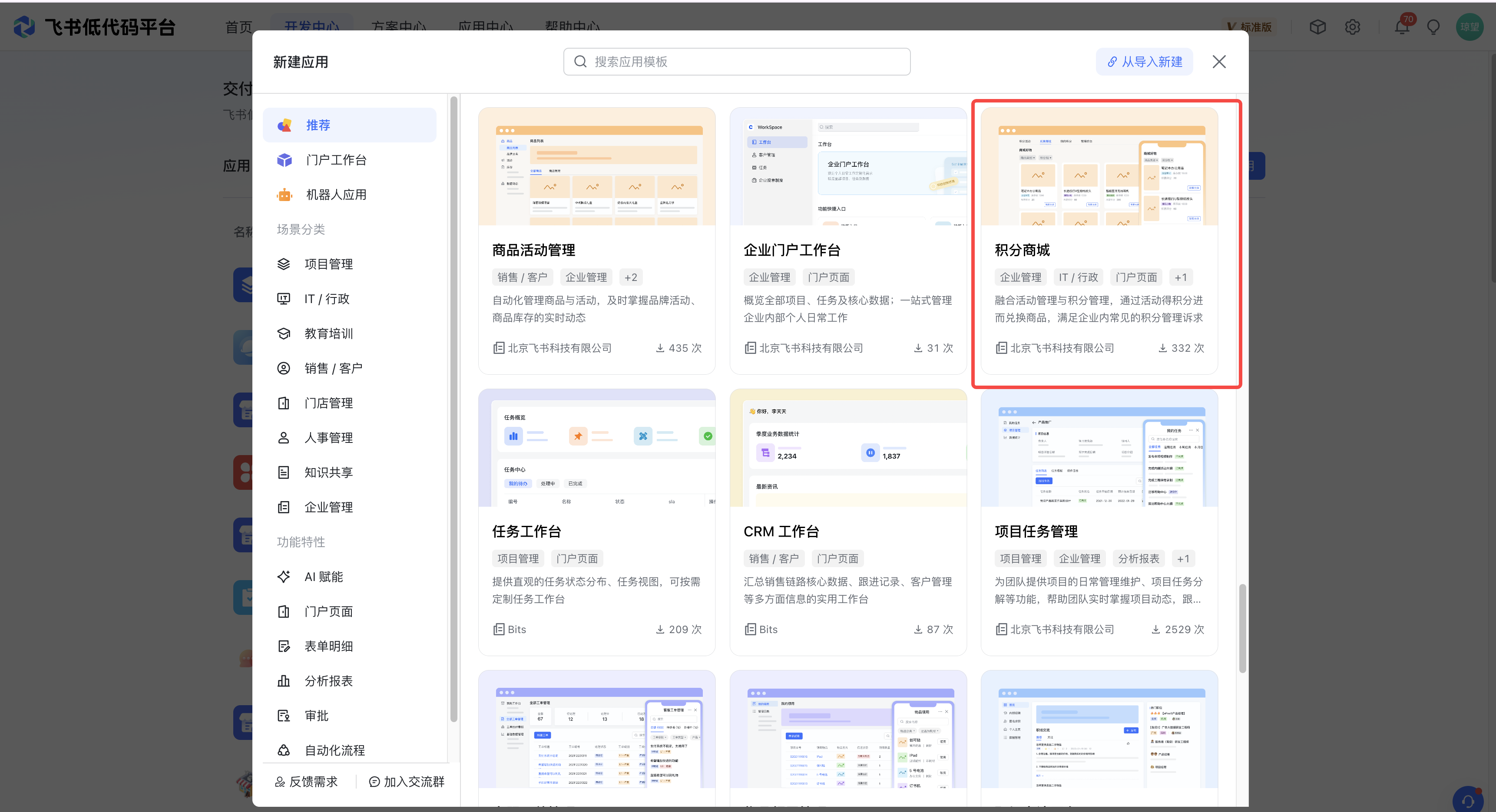Click the 飞书低代码平台 logo
This screenshot has width=1496, height=812.
coord(94,27)
